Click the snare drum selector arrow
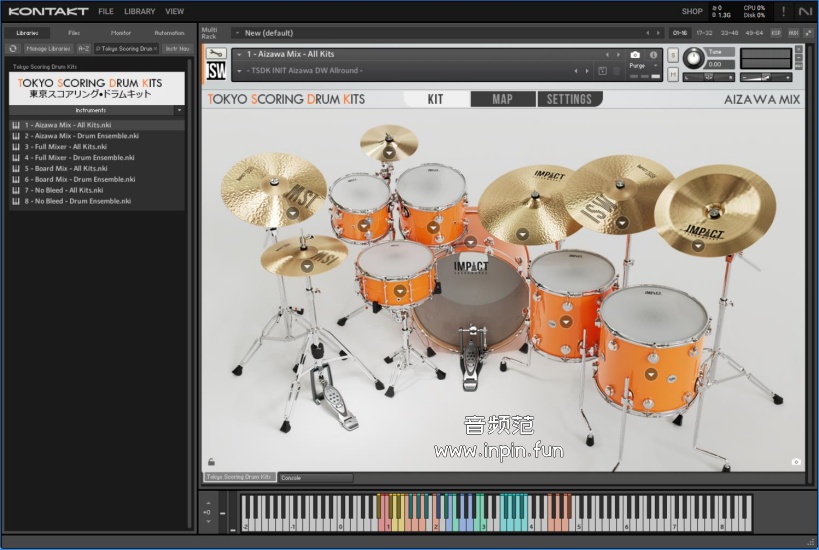 click(399, 290)
